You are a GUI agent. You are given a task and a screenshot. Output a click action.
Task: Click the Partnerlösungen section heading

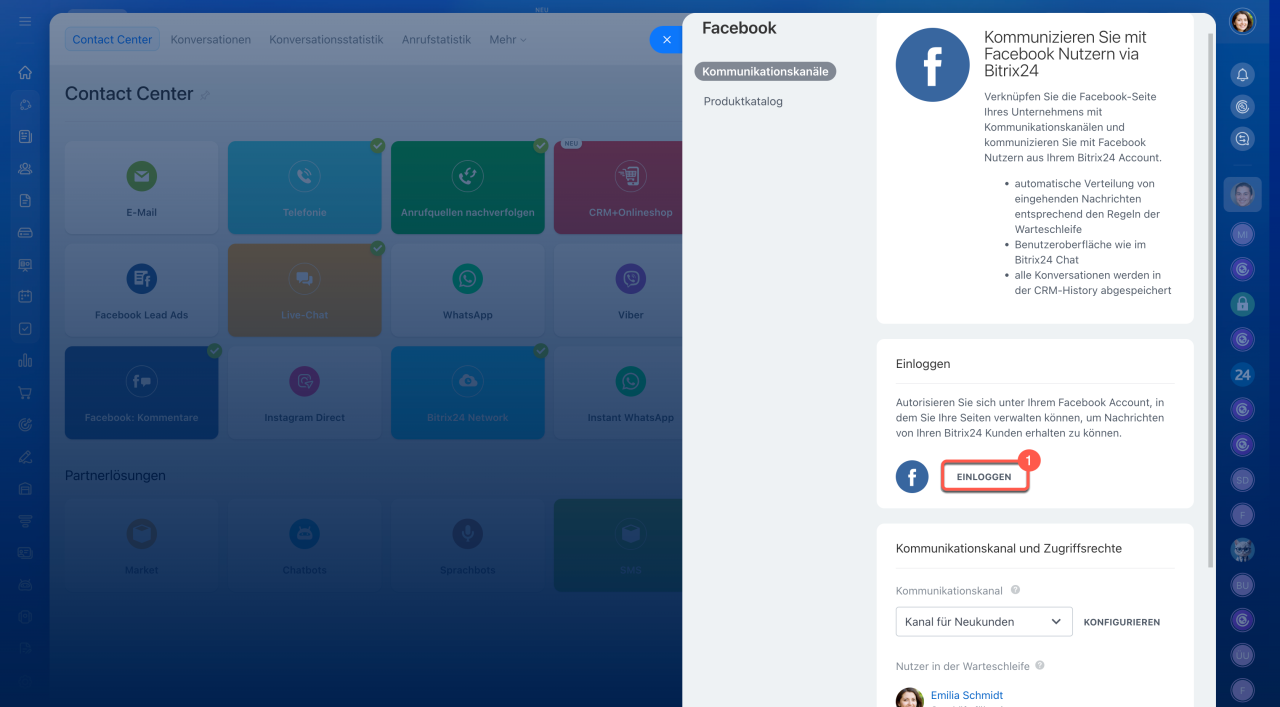(115, 475)
